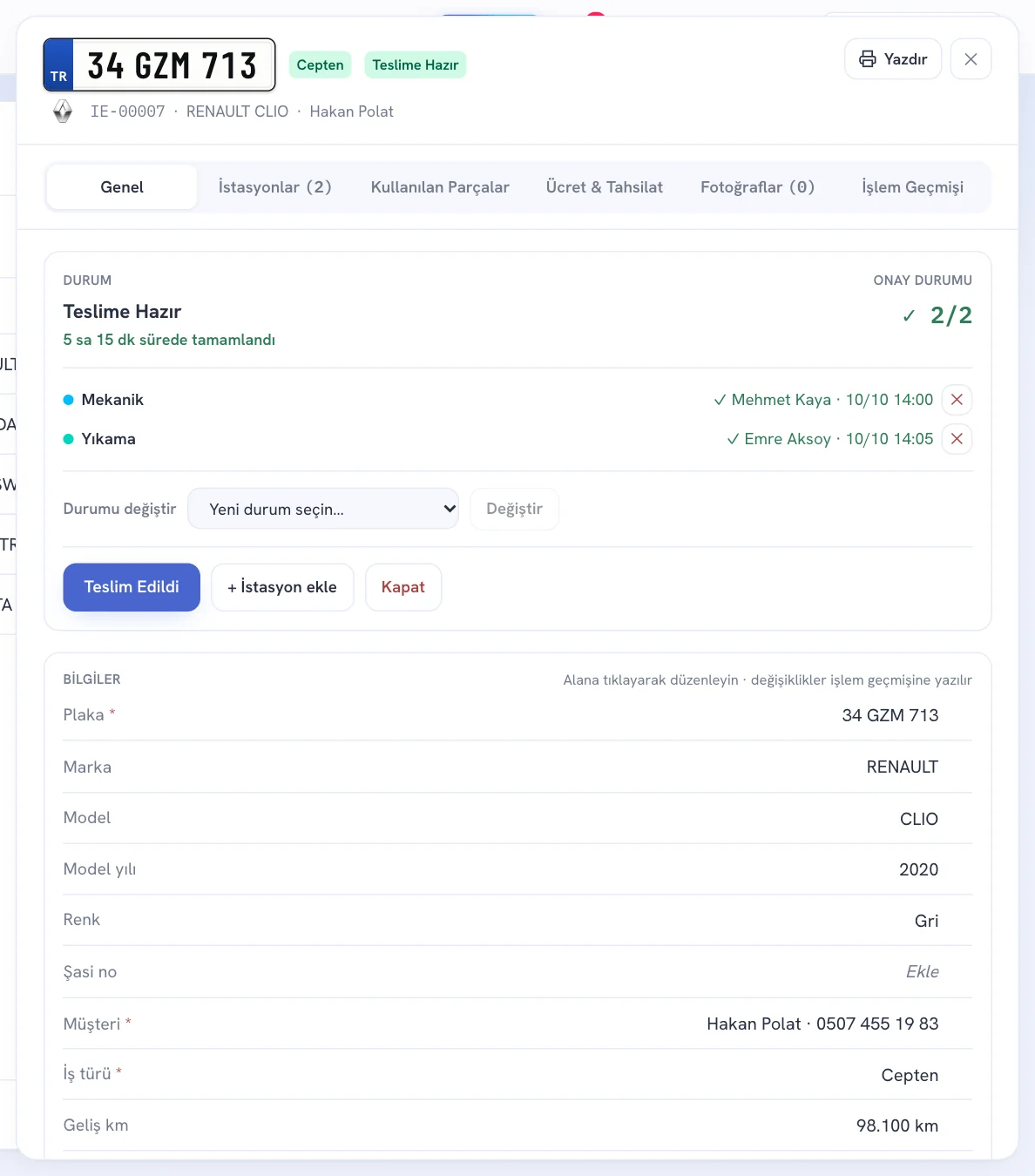The image size is (1035, 1176).
Task: Click the Teslime Hazır status badge
Action: pos(416,65)
